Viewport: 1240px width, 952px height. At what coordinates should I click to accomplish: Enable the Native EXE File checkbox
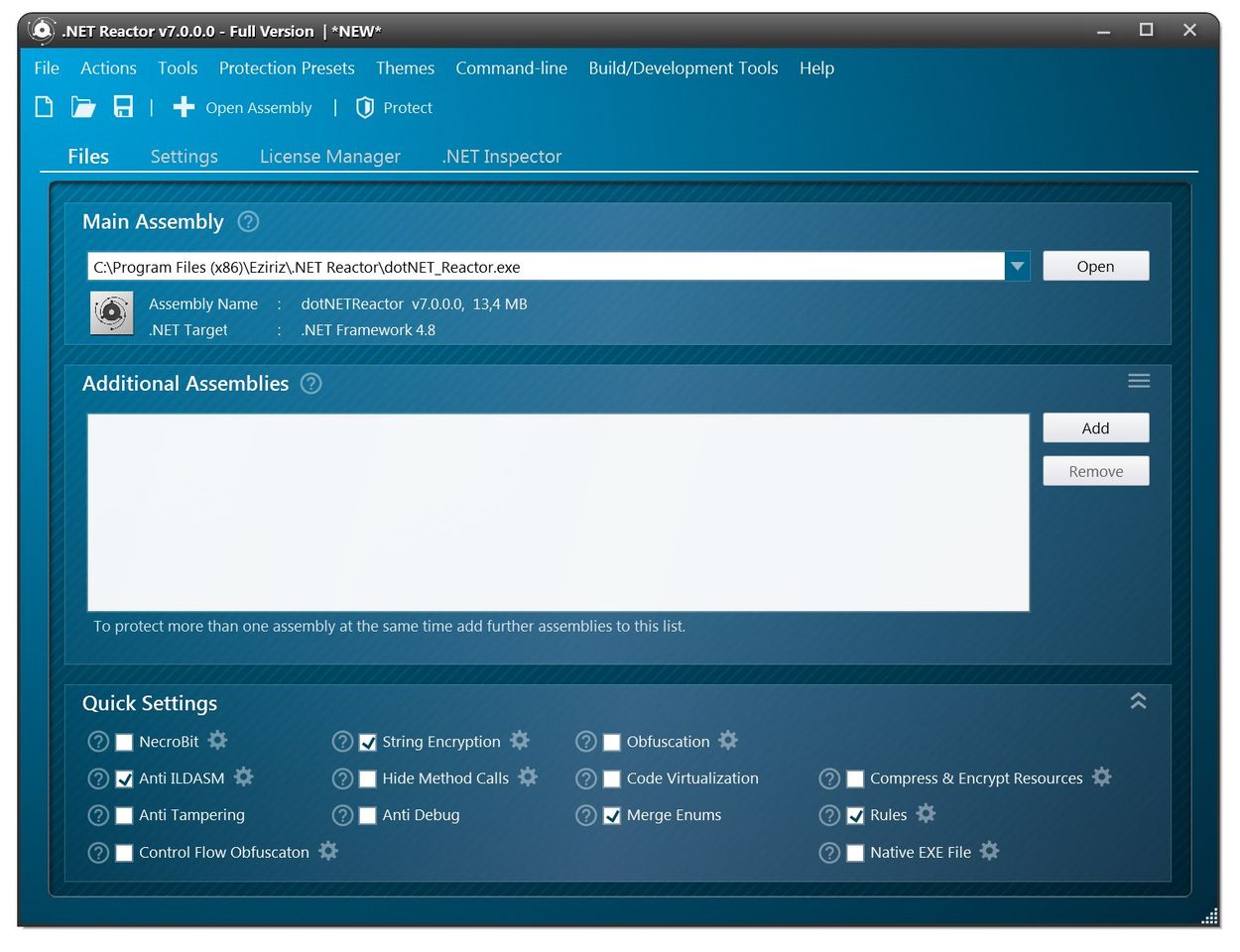point(855,853)
